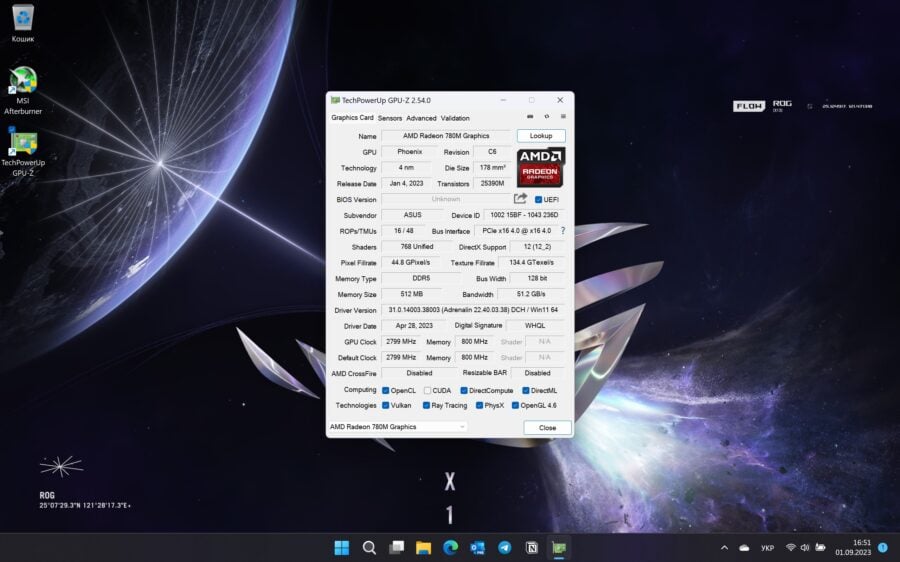Click the Memory Type value DDR5
Screen dimensions: 900x562
pyautogui.click(x=421, y=278)
